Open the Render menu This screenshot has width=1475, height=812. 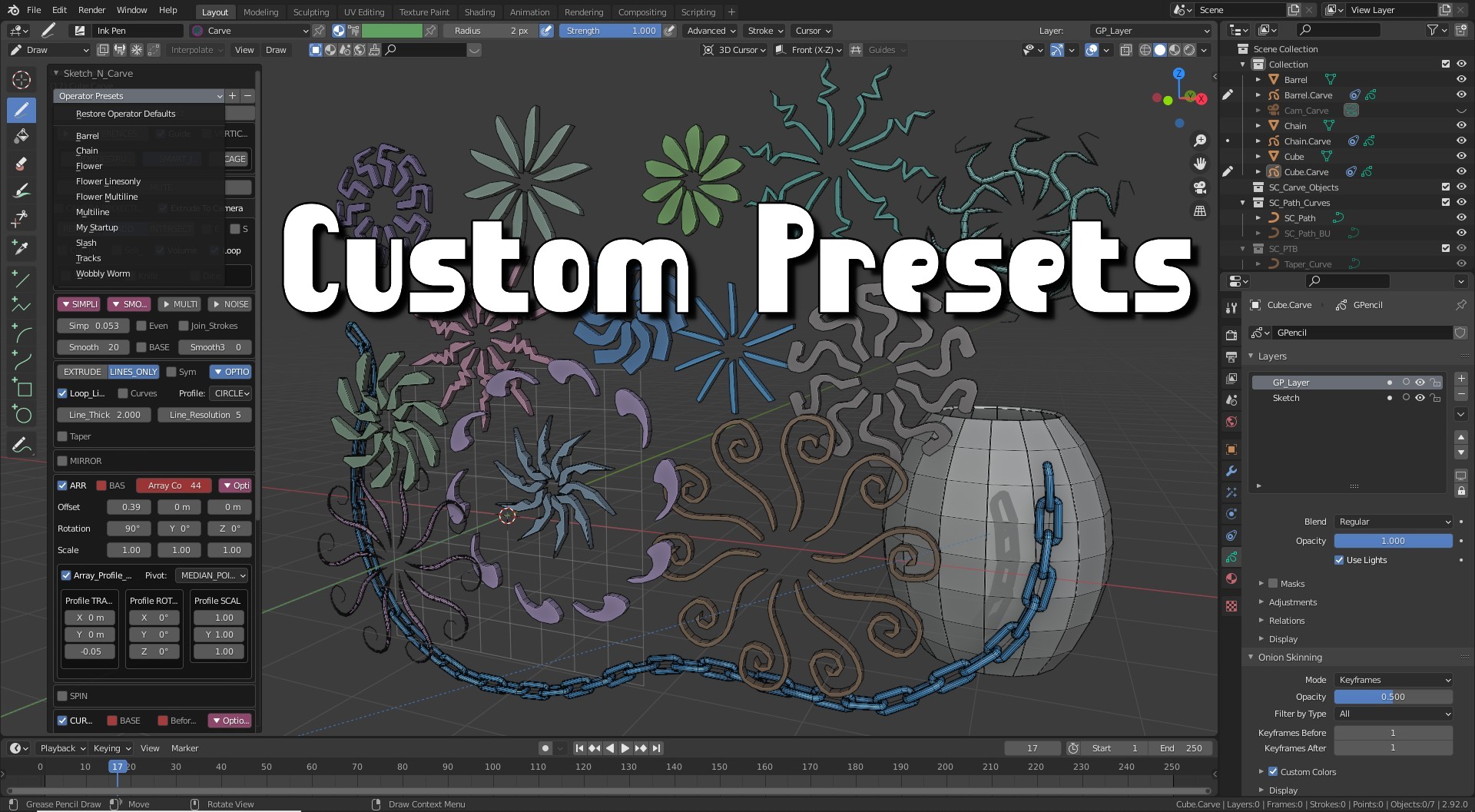(x=91, y=10)
